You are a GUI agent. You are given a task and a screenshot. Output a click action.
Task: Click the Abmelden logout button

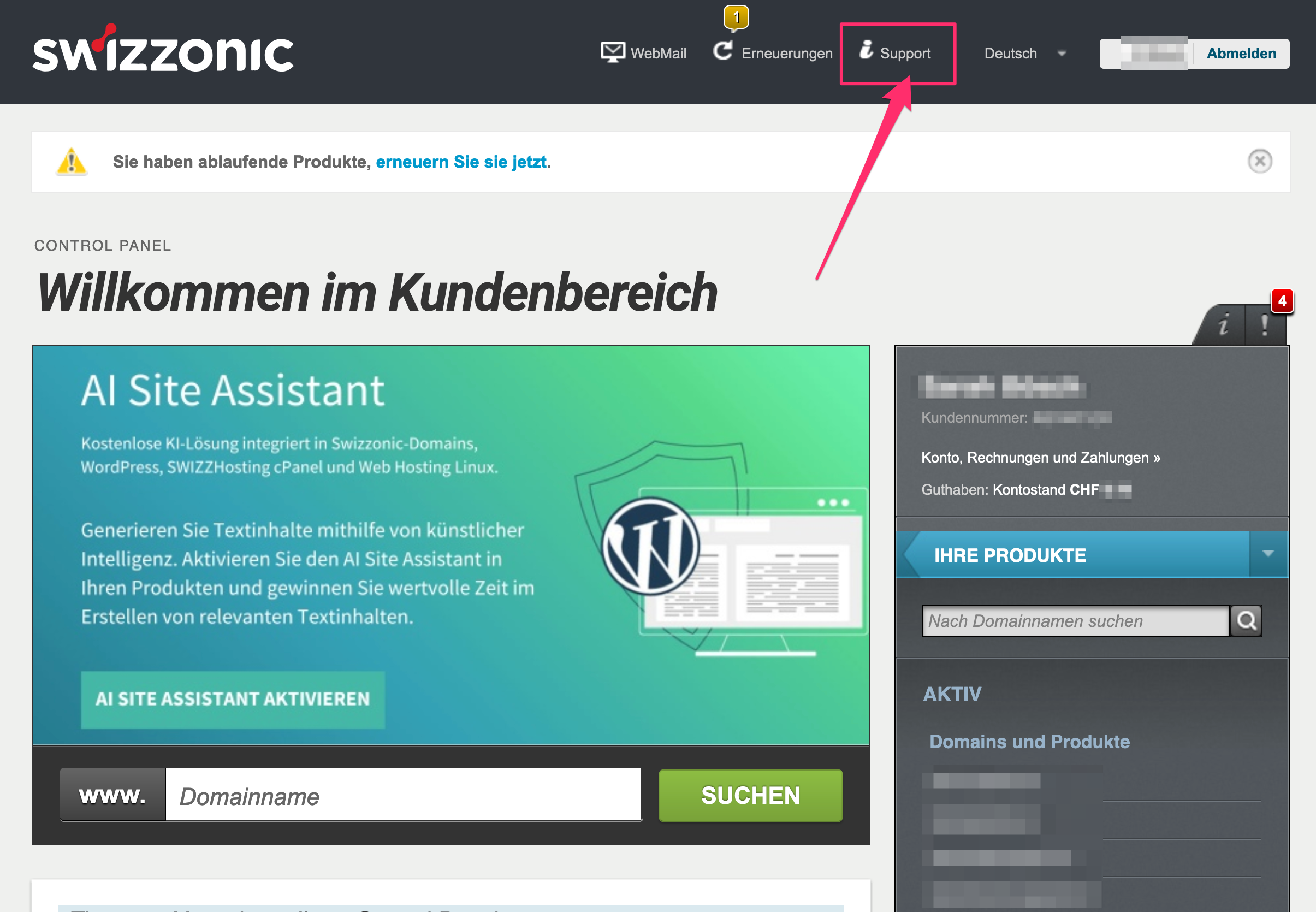pyautogui.click(x=1241, y=53)
